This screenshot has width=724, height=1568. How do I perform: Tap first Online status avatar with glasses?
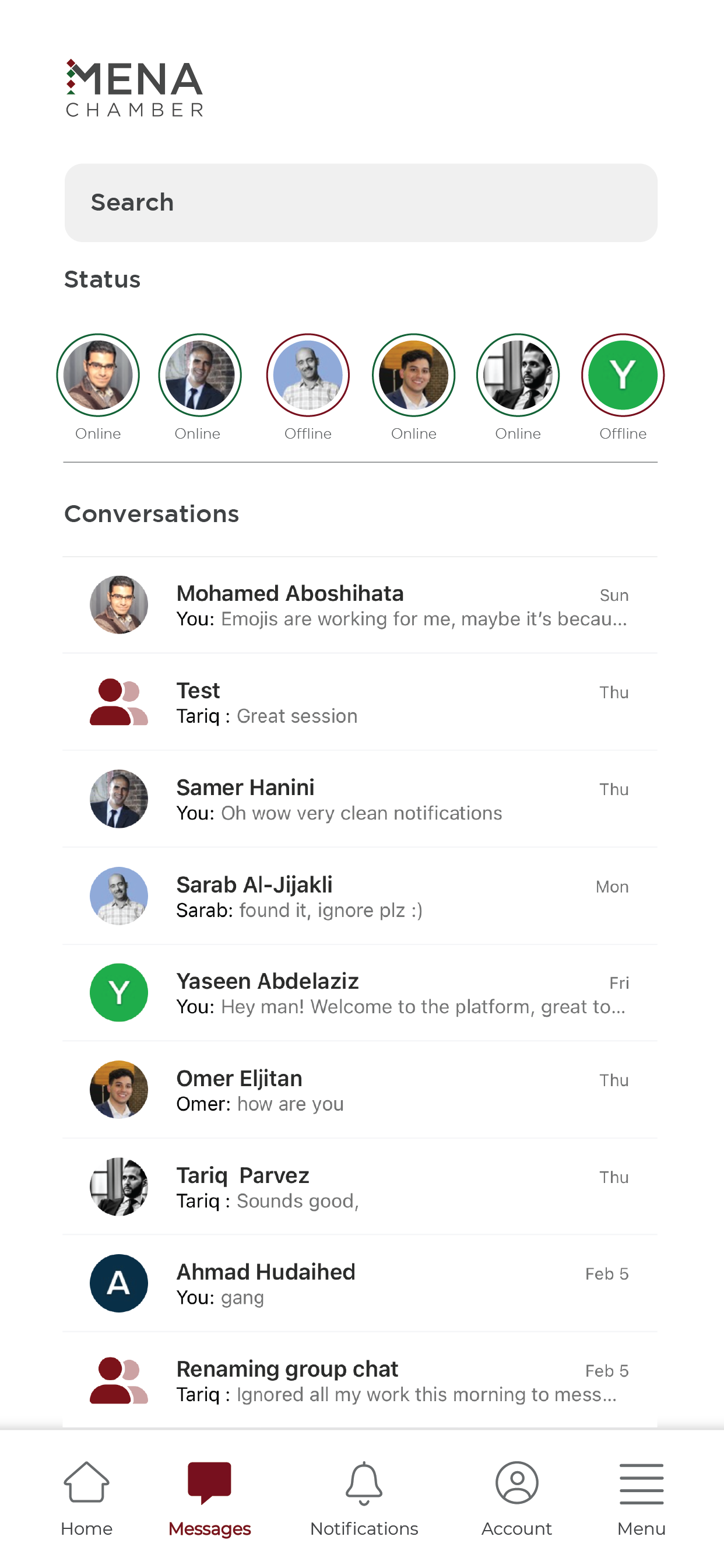[x=98, y=375]
